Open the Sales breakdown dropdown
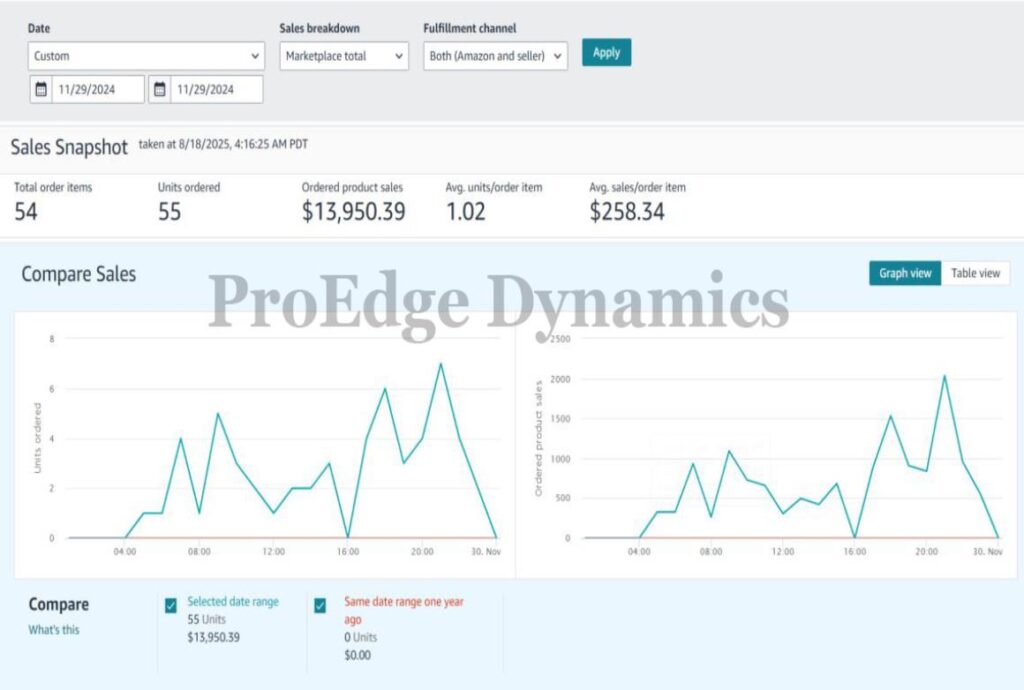This screenshot has height=690, width=1024. click(x=344, y=56)
